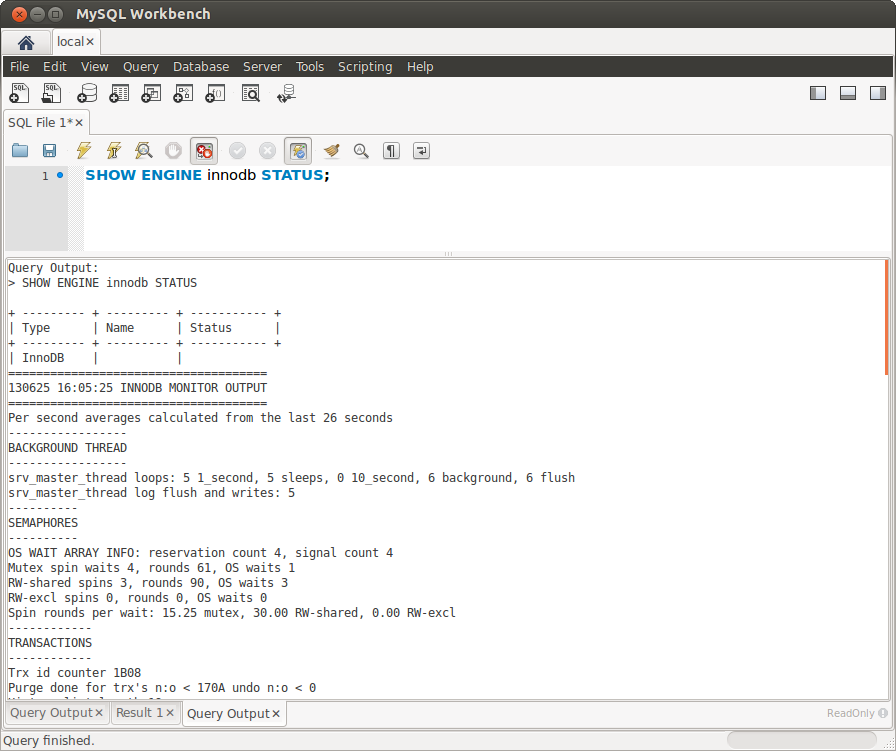Beautify the SQL script with the broom icon
896x751 pixels.
330,150
